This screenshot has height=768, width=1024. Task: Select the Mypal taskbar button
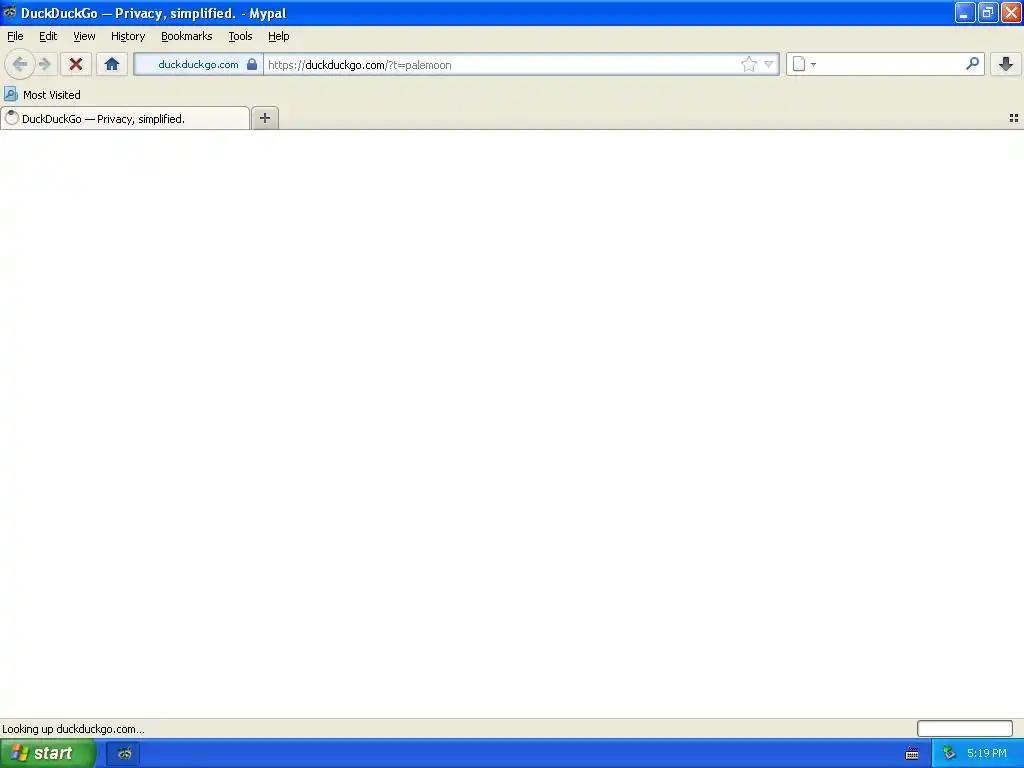pos(123,753)
